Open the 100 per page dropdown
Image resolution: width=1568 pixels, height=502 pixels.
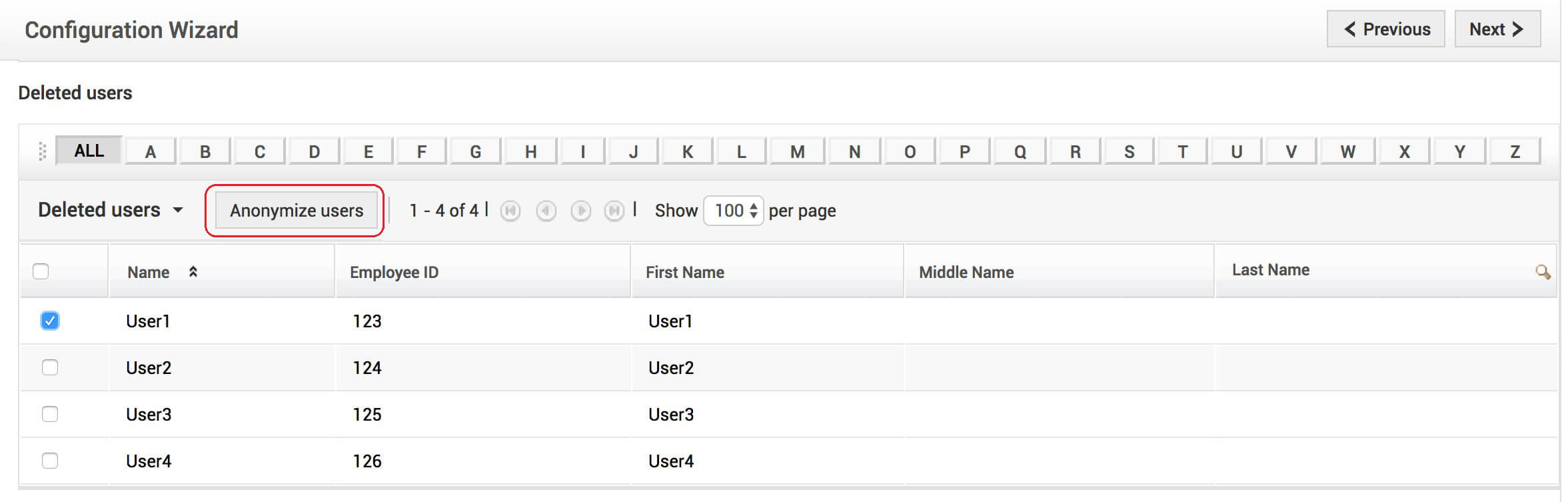click(734, 211)
